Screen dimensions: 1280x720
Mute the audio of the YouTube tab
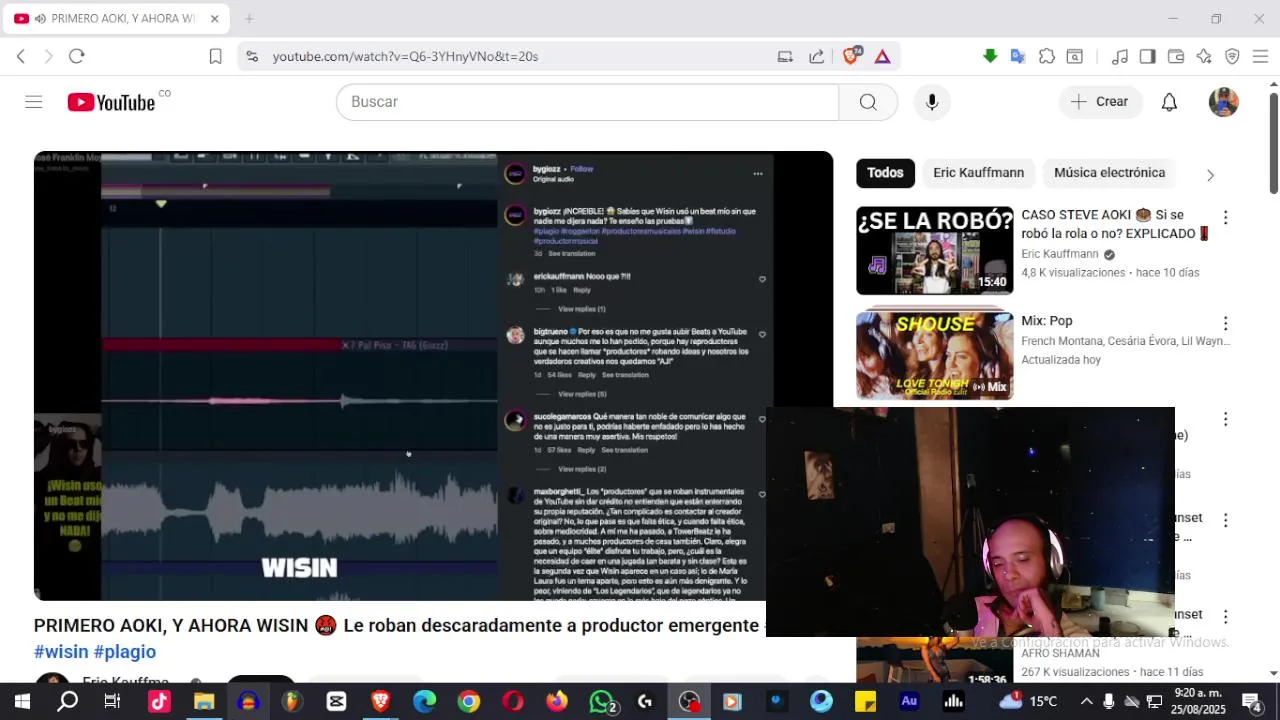[x=40, y=19]
